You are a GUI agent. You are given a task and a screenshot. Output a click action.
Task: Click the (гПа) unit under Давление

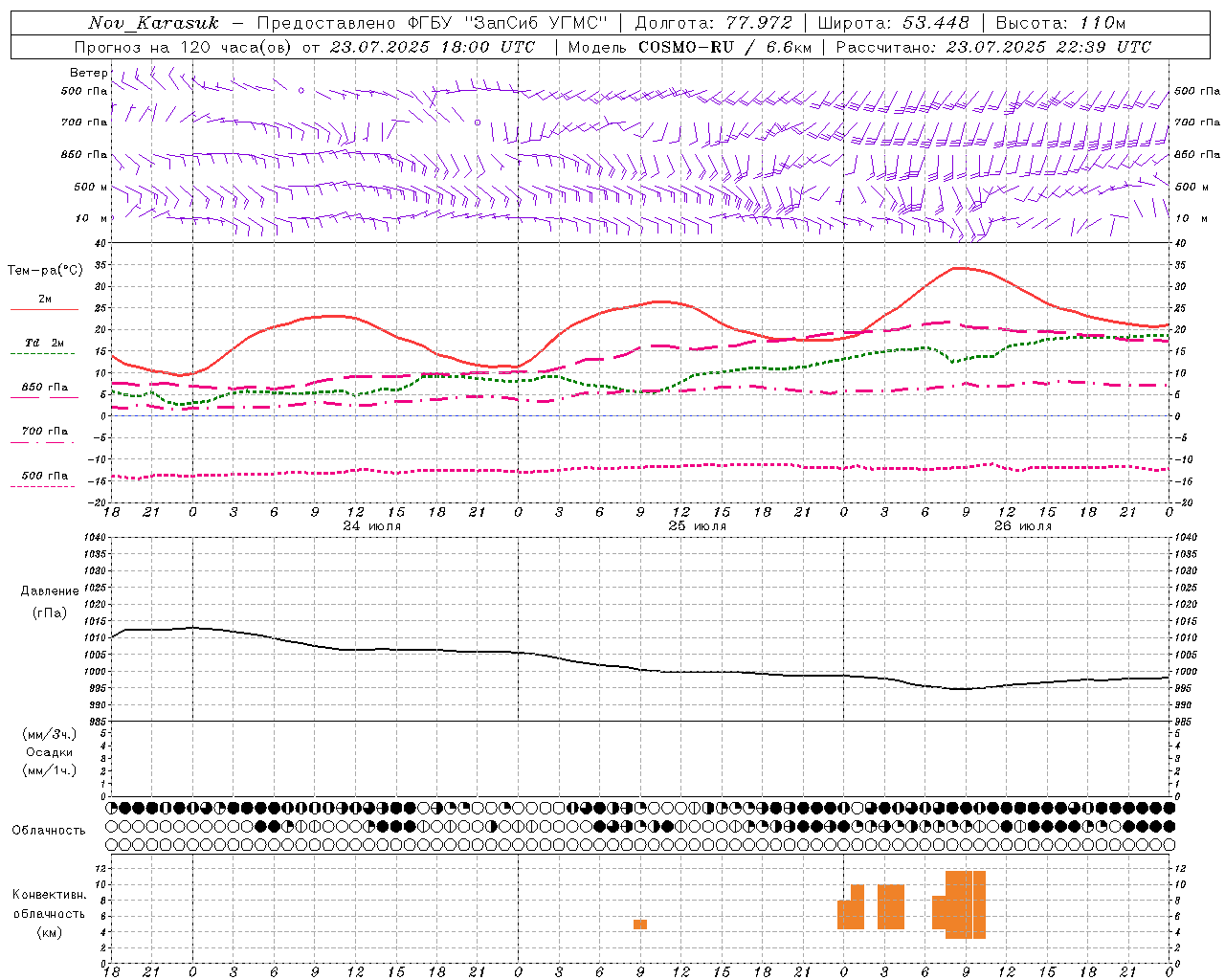coord(50,612)
